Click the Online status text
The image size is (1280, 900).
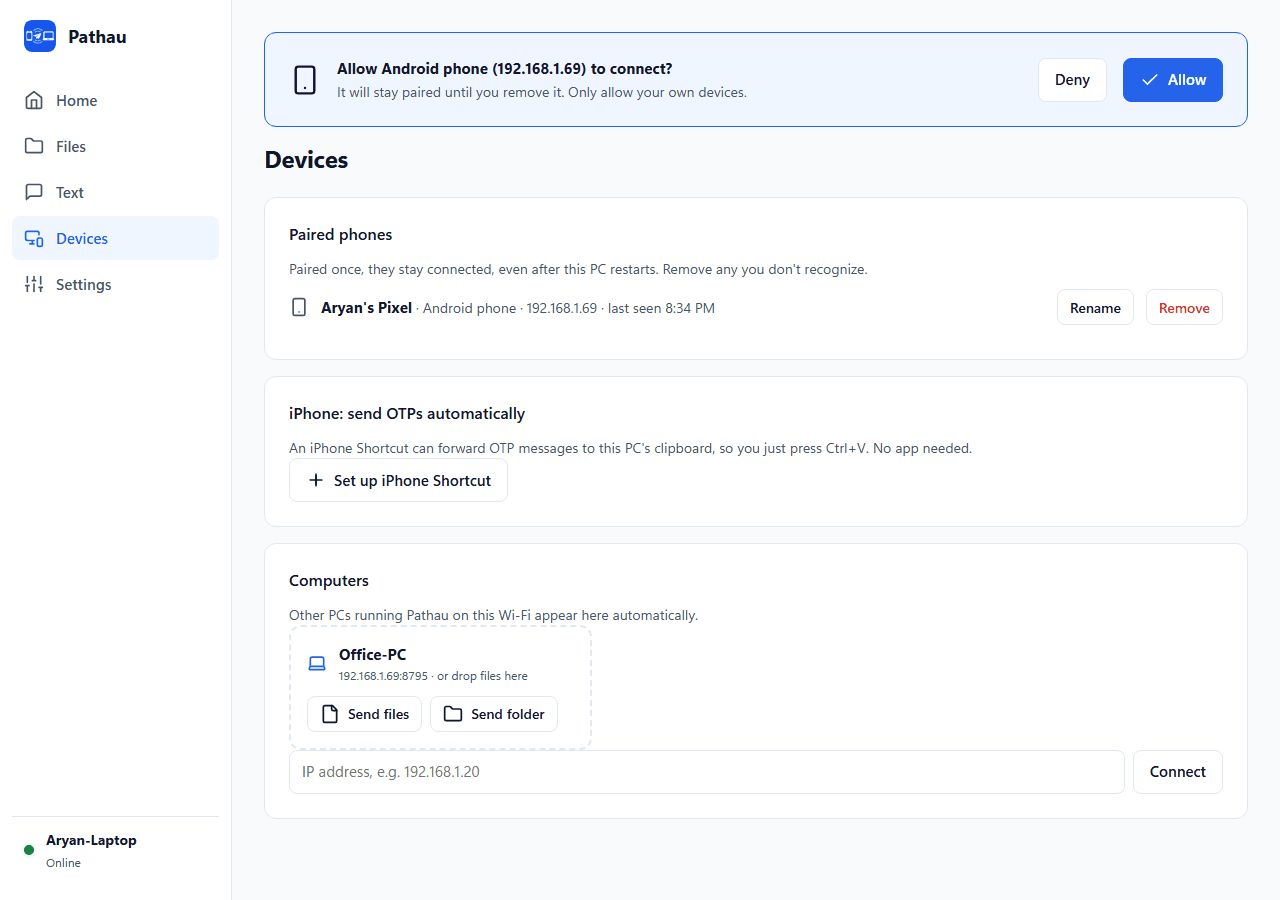coord(63,863)
